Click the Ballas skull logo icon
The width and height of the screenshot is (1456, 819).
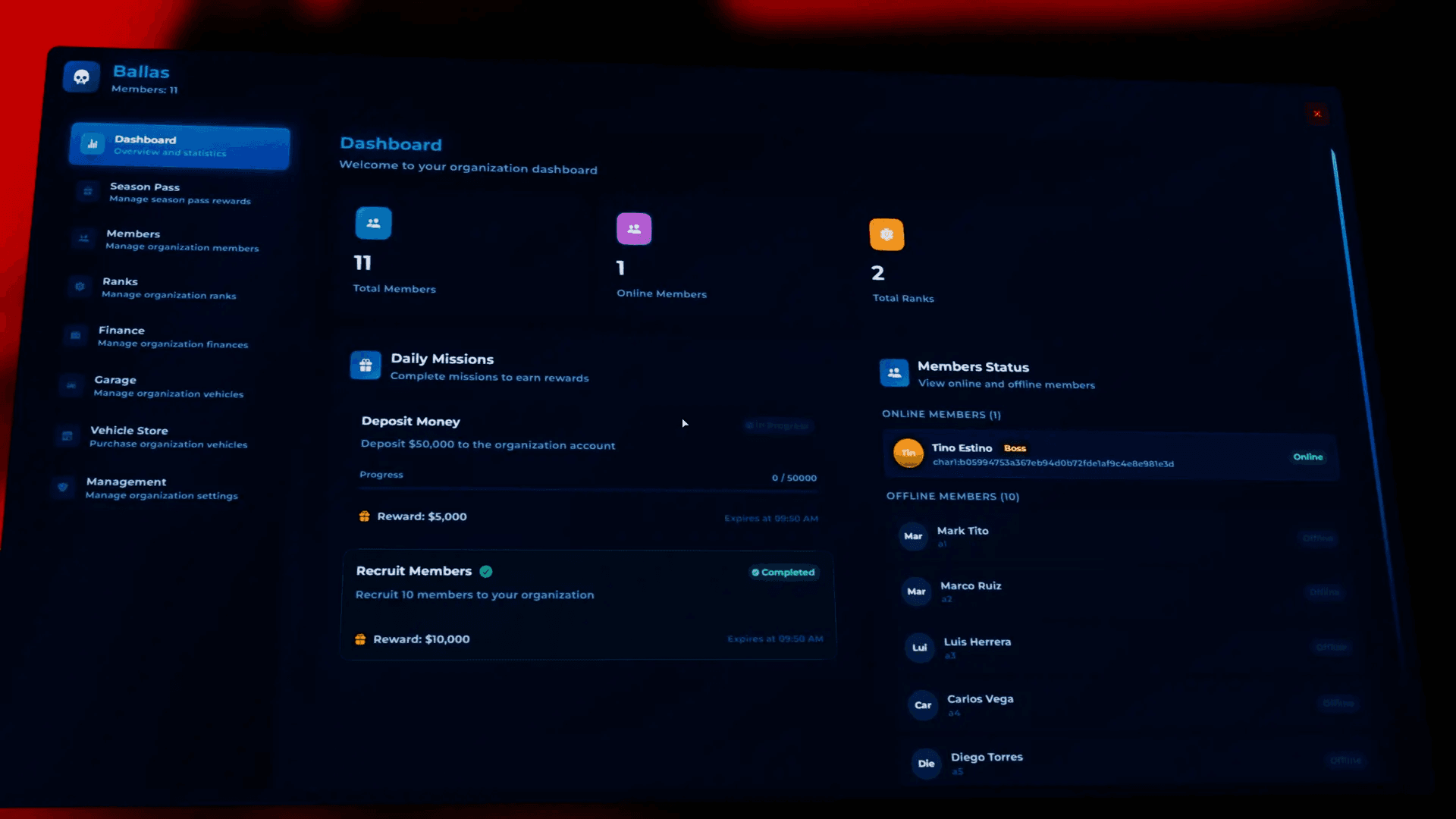pyautogui.click(x=81, y=77)
